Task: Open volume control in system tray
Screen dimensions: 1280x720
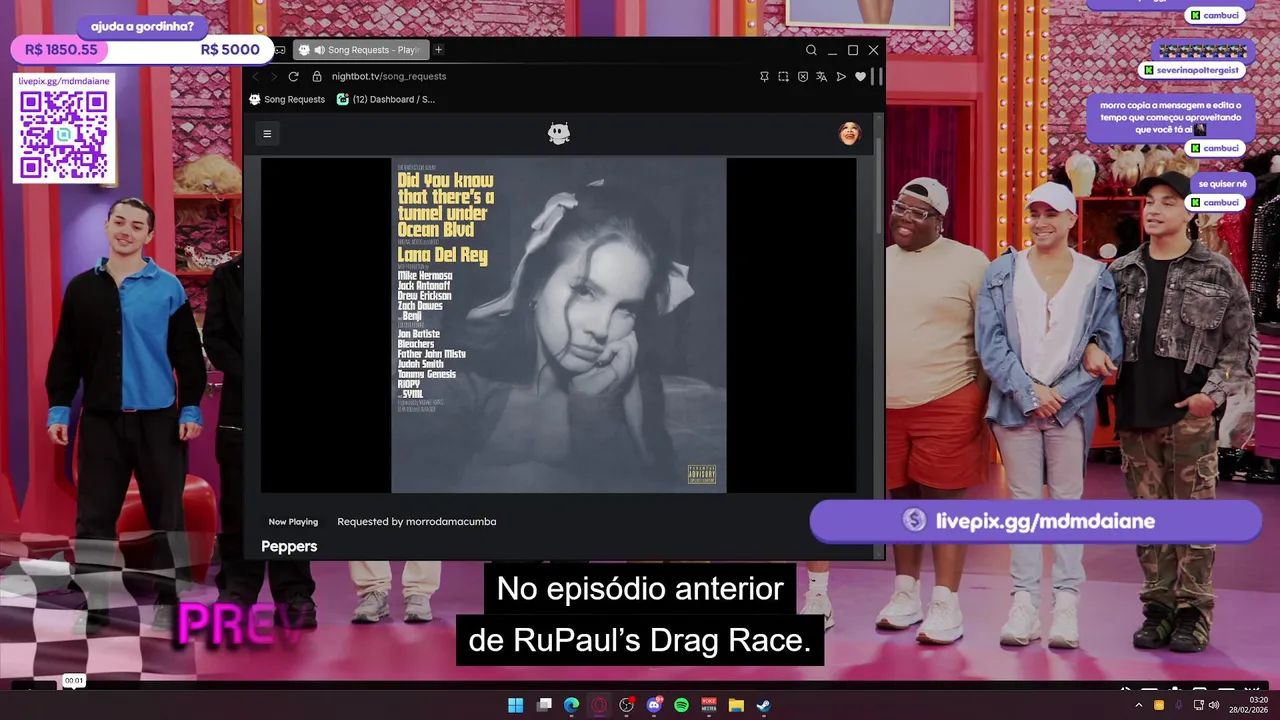Action: (x=1214, y=705)
